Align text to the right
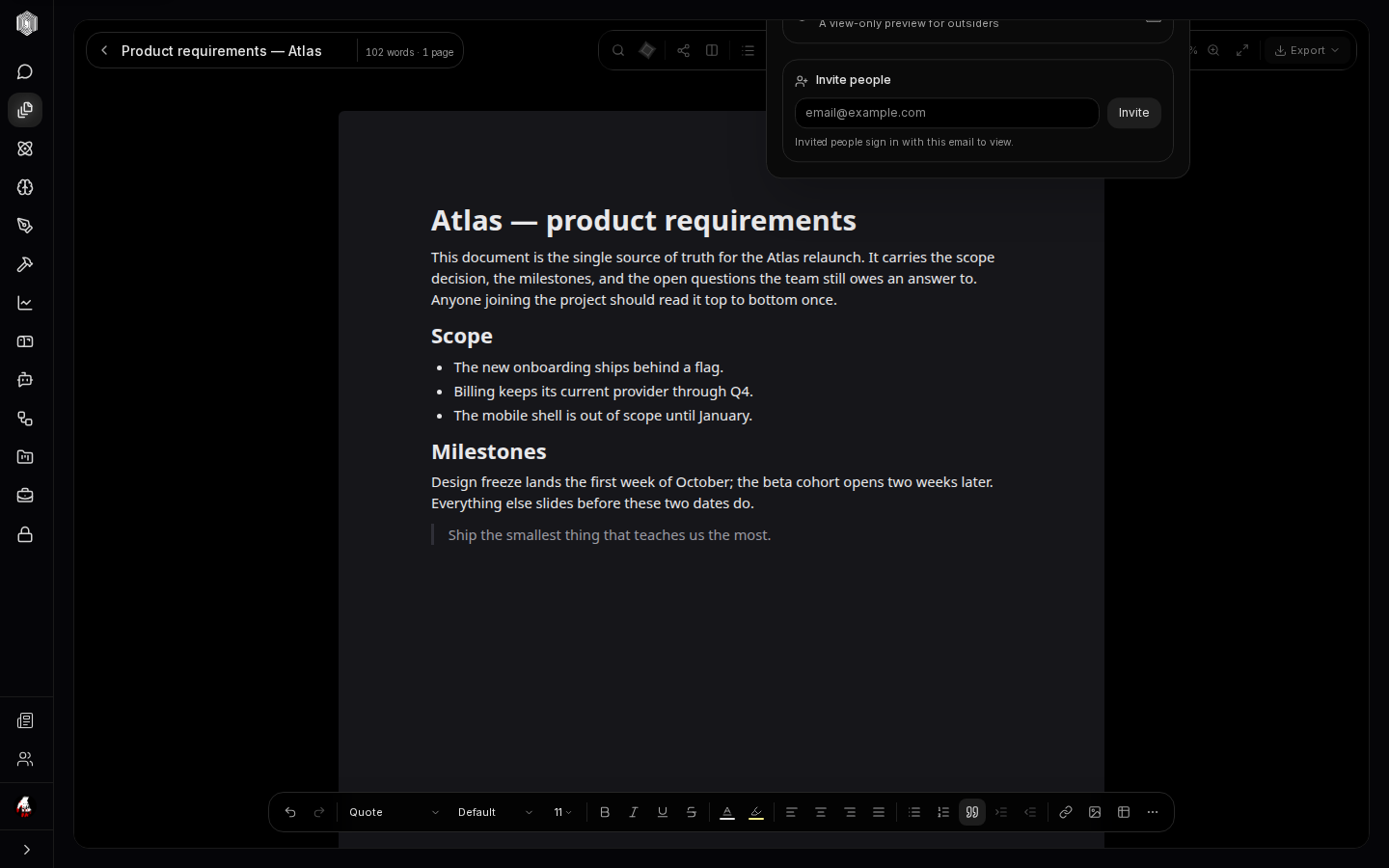1389x868 pixels. [x=850, y=812]
